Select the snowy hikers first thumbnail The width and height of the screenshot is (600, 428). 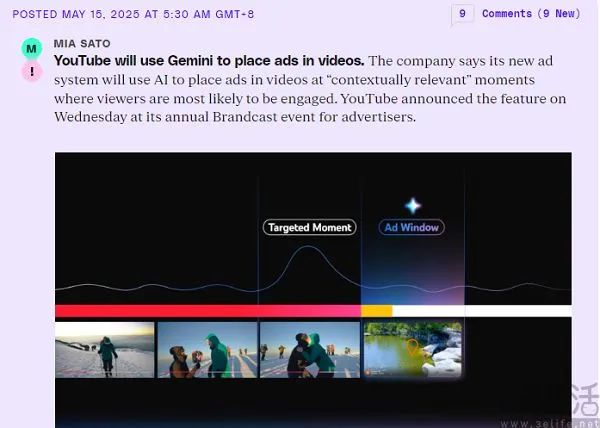[105, 349]
